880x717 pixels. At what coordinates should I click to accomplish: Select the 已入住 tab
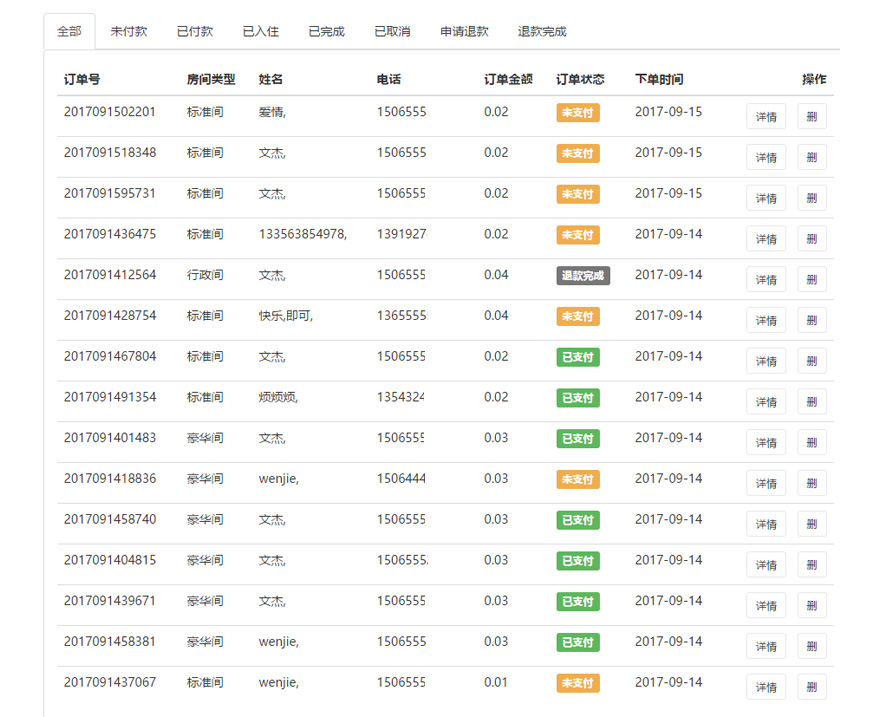[x=261, y=32]
